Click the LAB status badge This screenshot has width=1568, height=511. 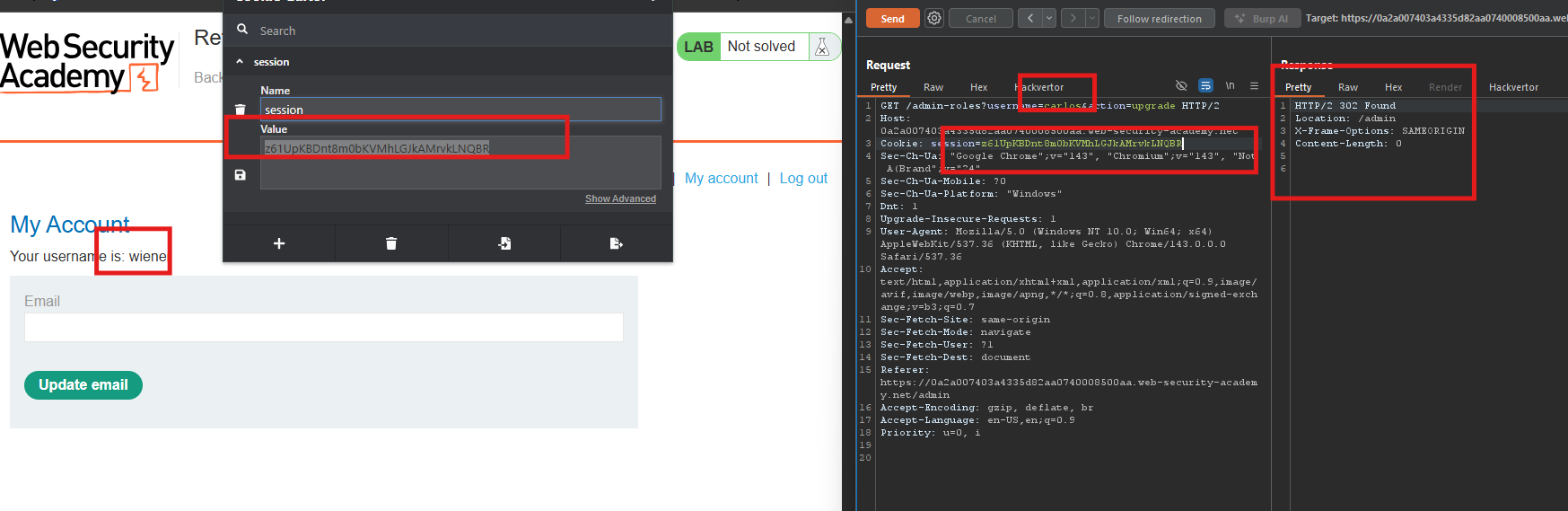(698, 47)
